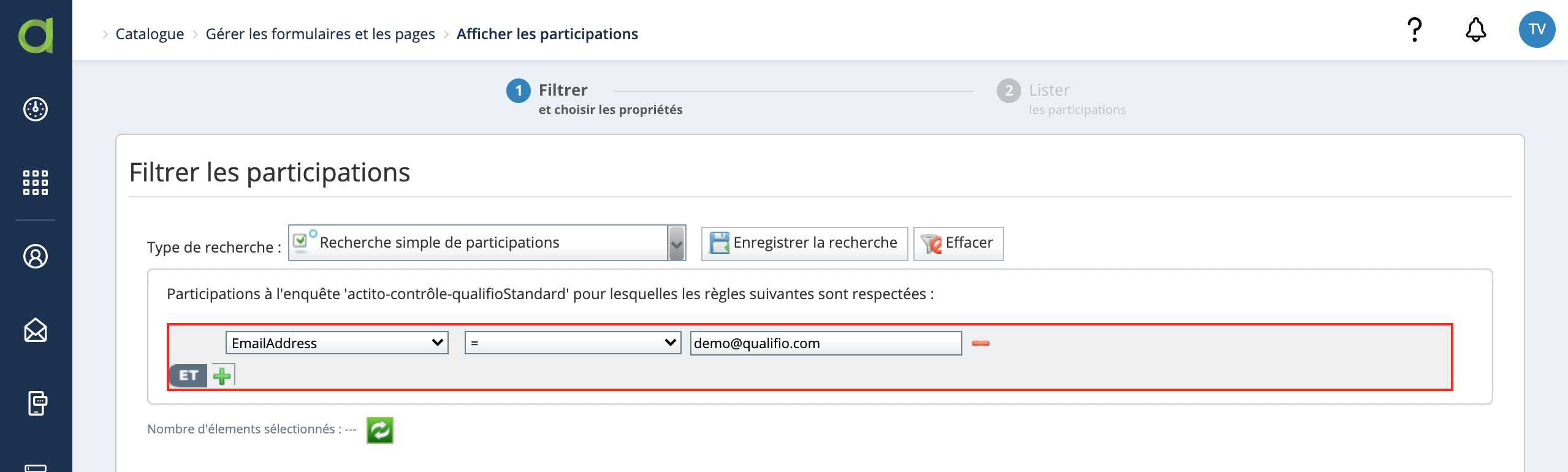Open the notifications bell icon
The height and width of the screenshot is (472, 1568).
pos(1475,29)
